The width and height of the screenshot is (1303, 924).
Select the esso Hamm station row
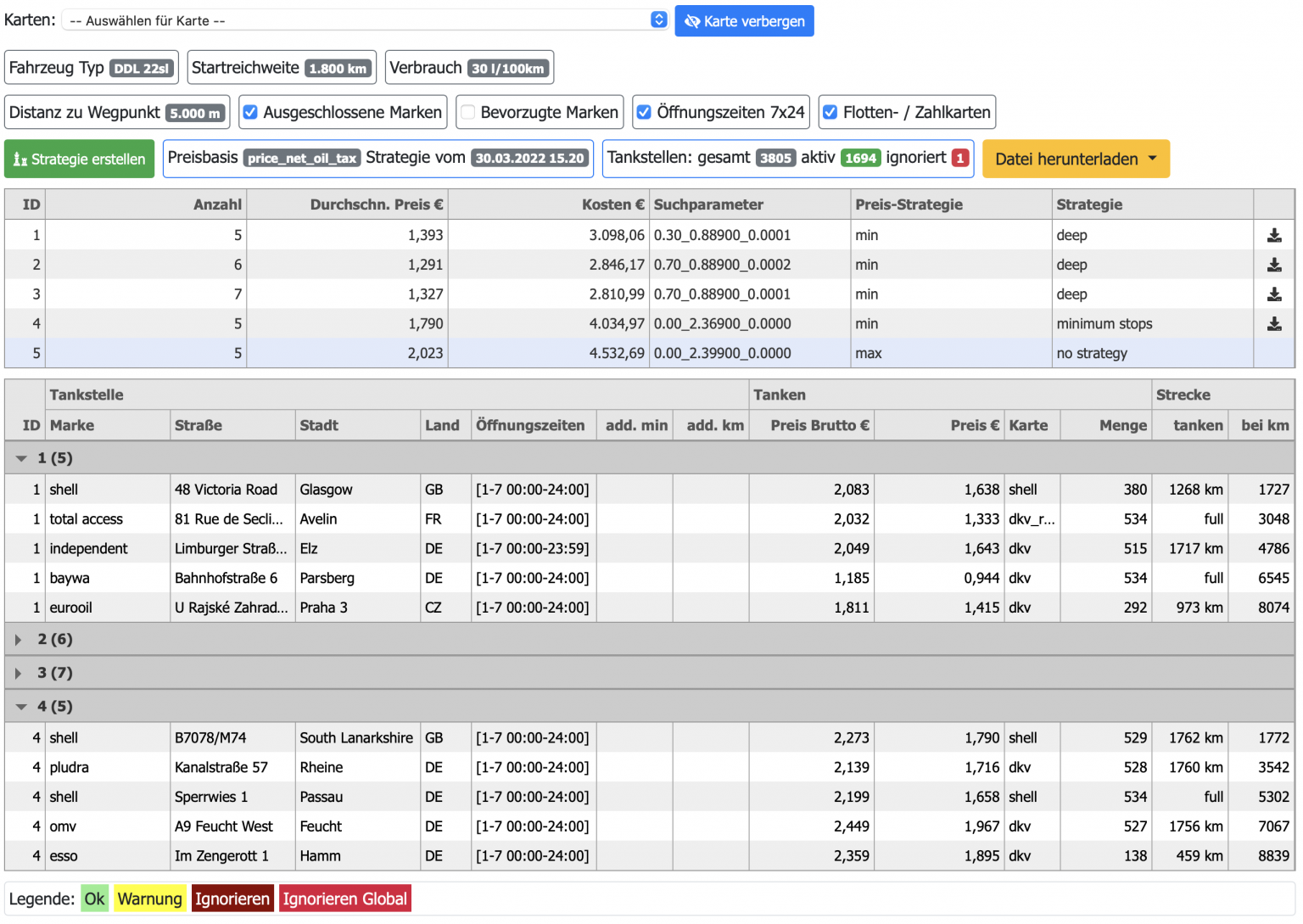650,856
